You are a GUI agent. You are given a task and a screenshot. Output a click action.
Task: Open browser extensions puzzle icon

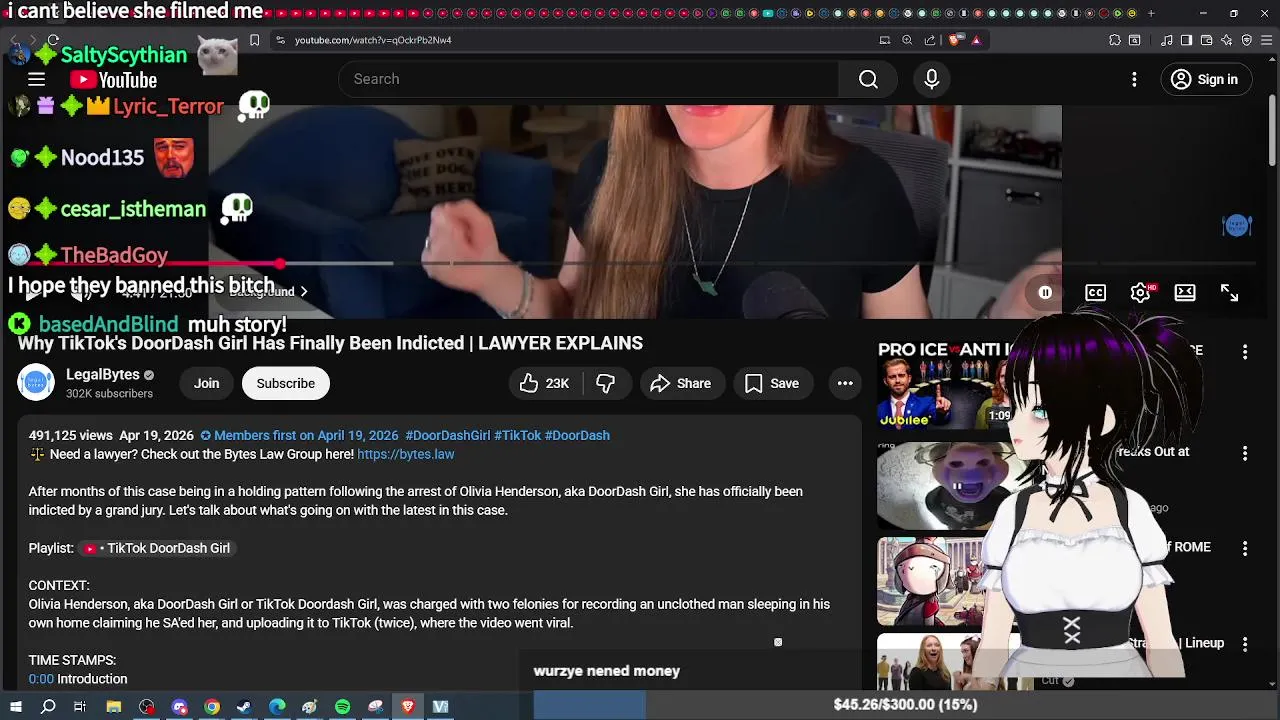pyautogui.click(x=1115, y=40)
